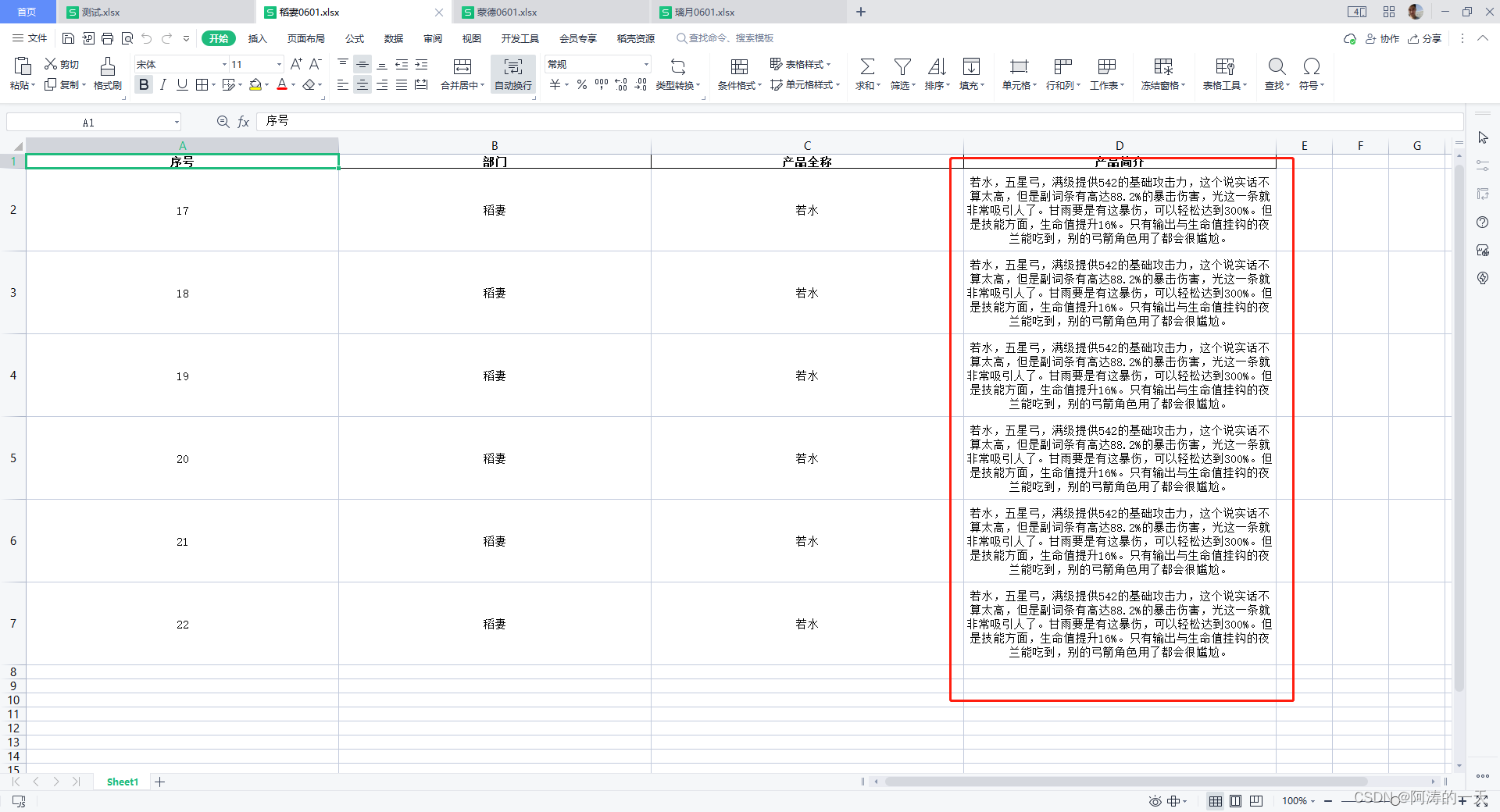Screen dimensions: 1500x812
Task: Toggle Underline formatting
Action: point(182,84)
